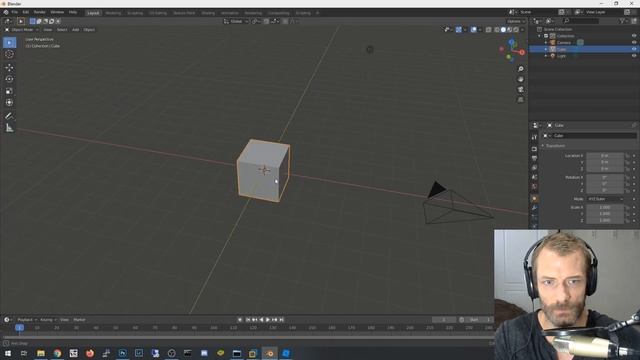The image size is (640, 360).
Task: Click the Blender logo menu icon
Action: point(6,12)
